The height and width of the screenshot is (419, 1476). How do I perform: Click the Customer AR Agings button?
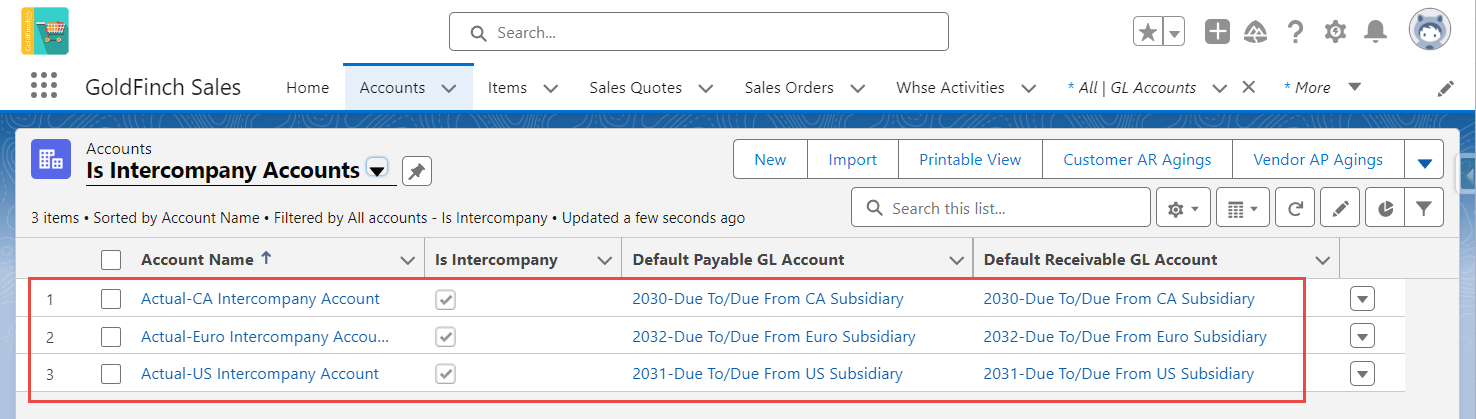coord(1137,159)
